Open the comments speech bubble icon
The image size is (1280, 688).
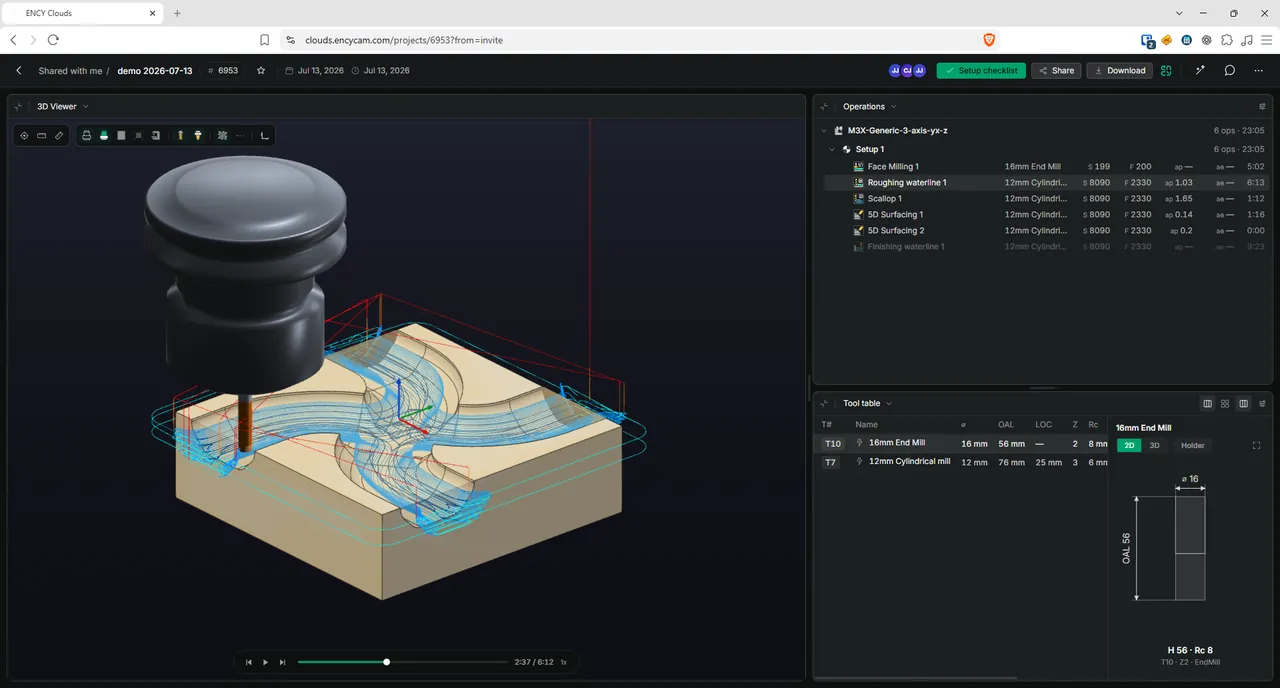(1230, 70)
